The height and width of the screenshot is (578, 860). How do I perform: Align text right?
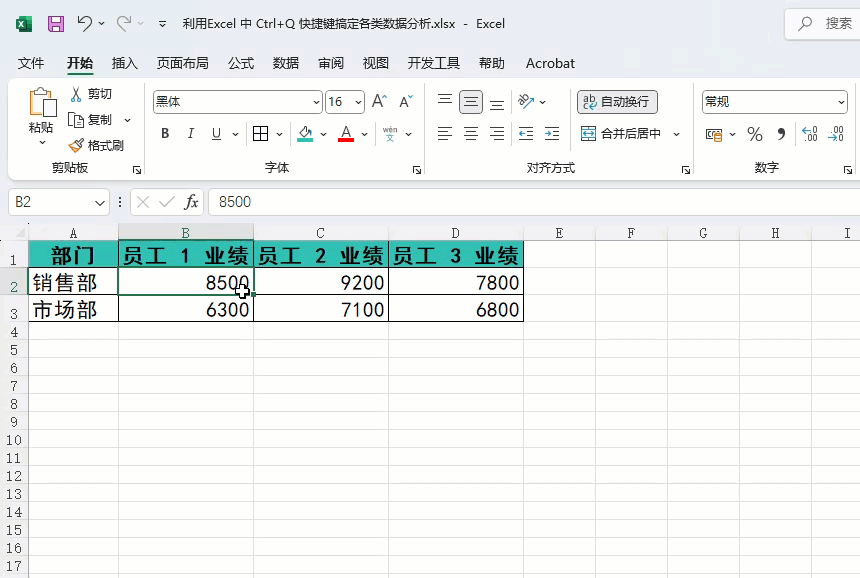click(x=497, y=133)
